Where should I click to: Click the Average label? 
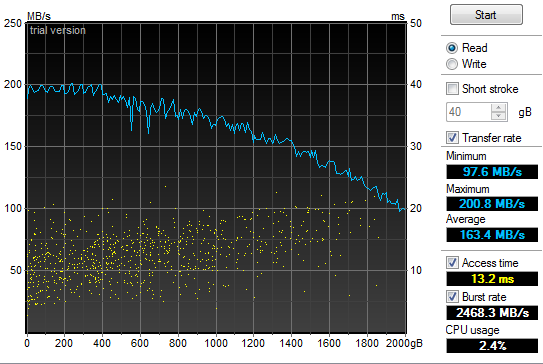tap(466, 219)
